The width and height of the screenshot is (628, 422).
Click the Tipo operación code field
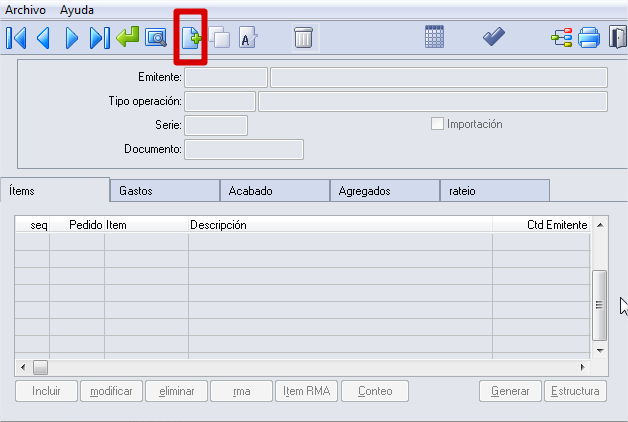pyautogui.click(x=220, y=101)
